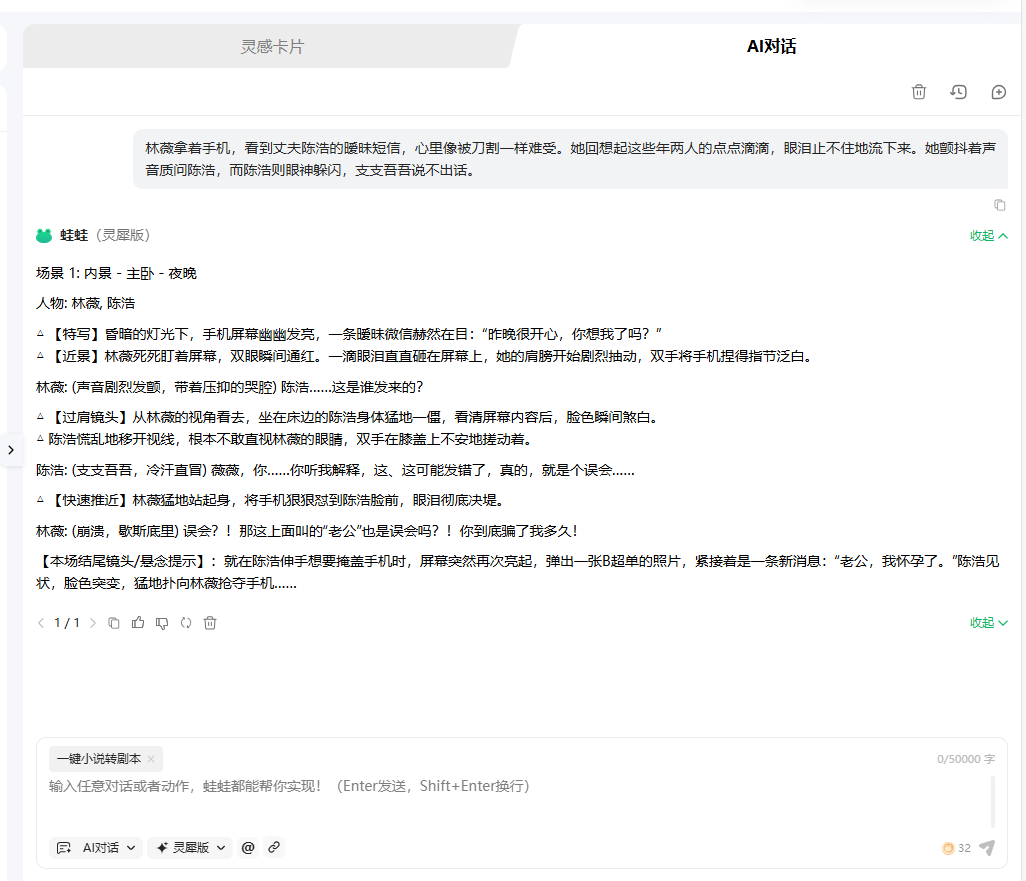Click the 蛙蛙（灵犀版）name label
The image size is (1026, 881).
click(x=105, y=236)
